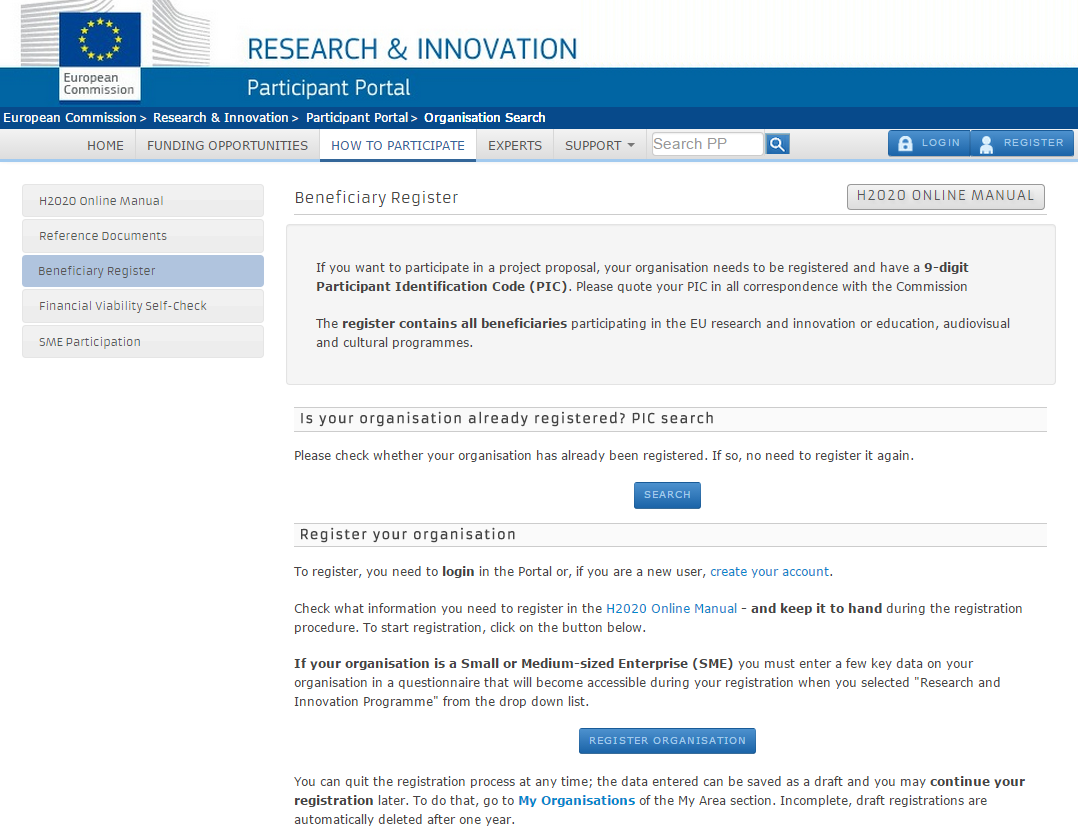Follow the create your account link

click(769, 571)
